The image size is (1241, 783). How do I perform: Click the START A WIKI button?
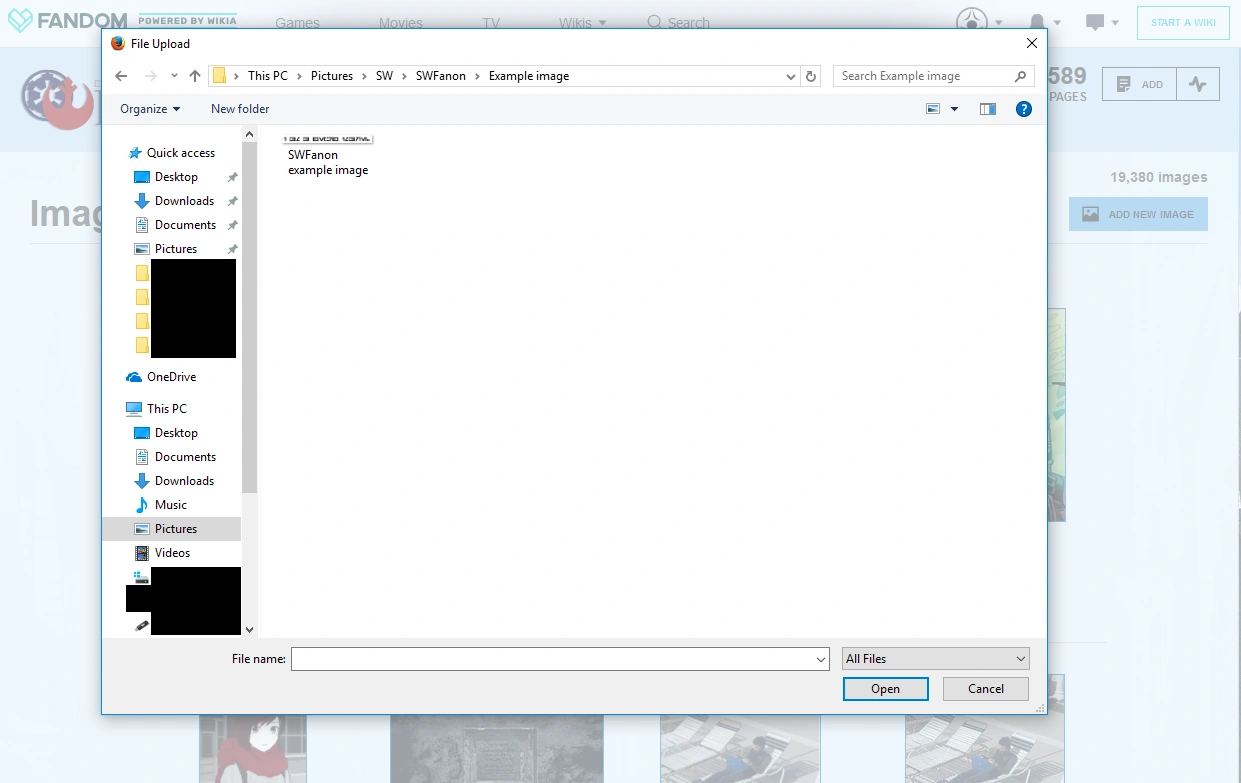point(1183,23)
